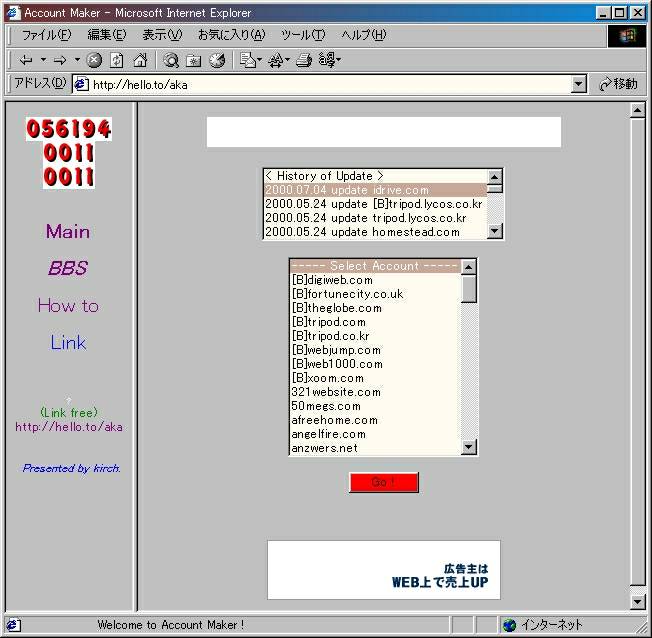The width and height of the screenshot is (652, 638).
Task: Open the Back button history dropdown arrow
Action: coord(43,60)
